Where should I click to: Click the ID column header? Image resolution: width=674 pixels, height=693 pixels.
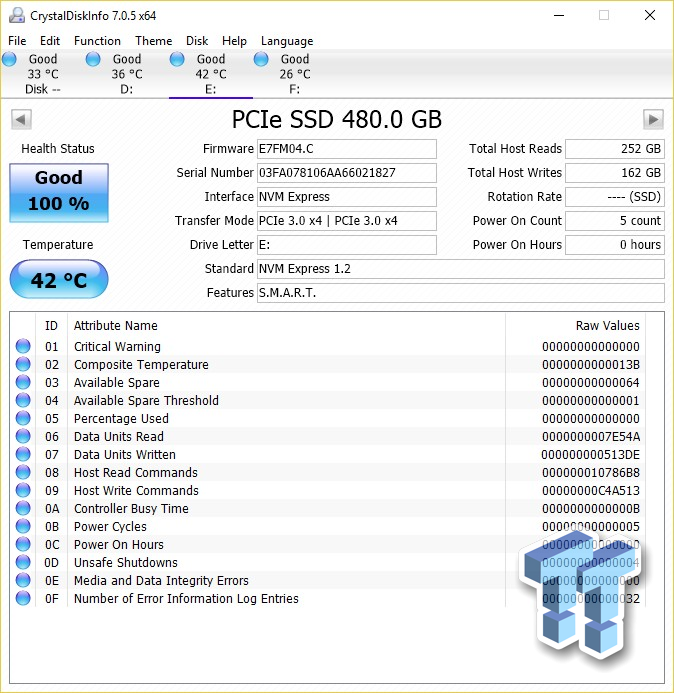(51, 326)
